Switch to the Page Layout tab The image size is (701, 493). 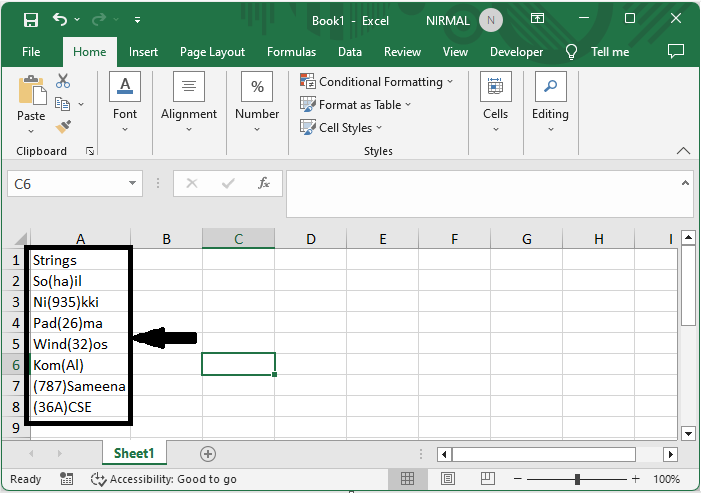212,52
